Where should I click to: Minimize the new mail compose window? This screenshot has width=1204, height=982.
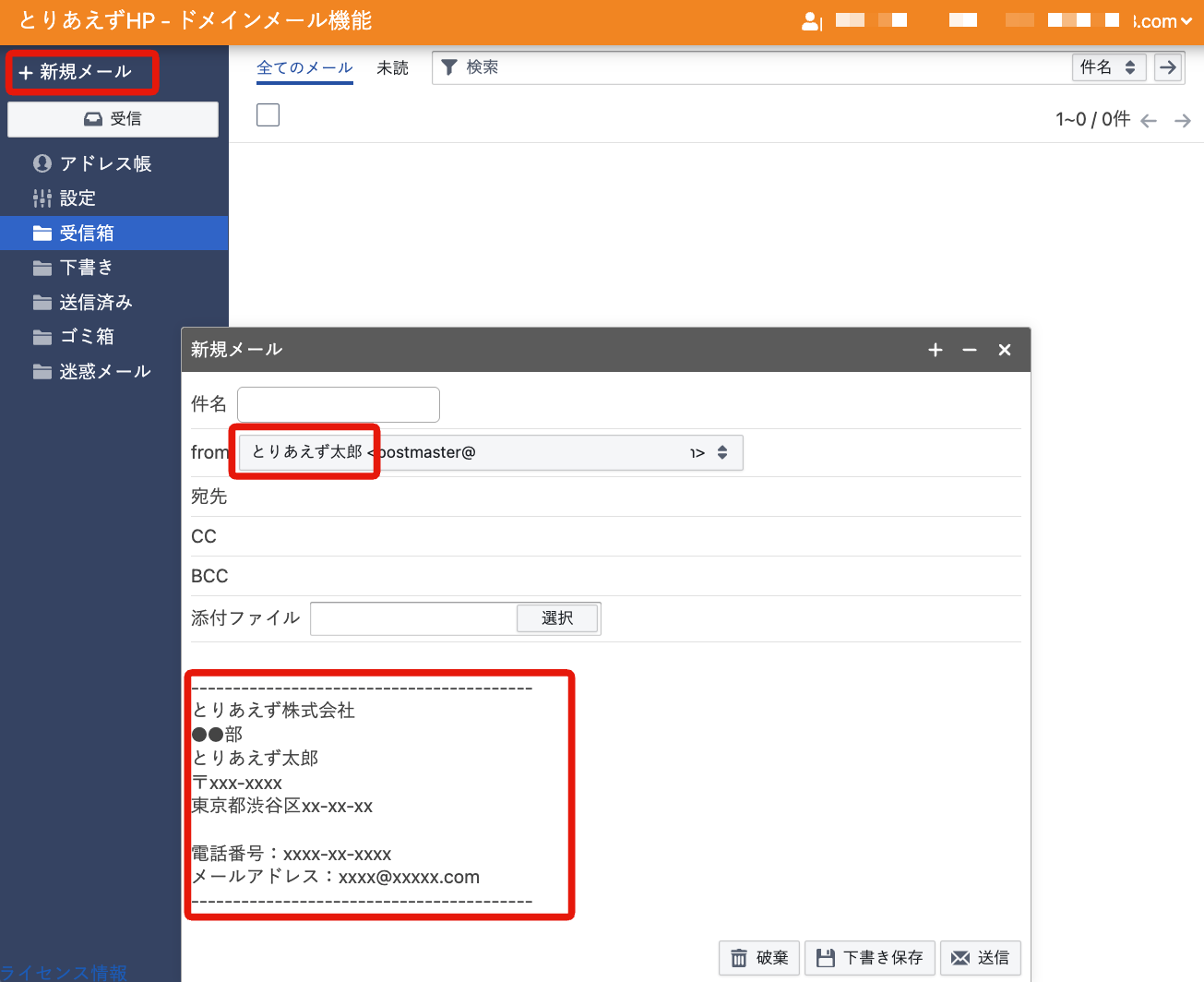click(970, 350)
